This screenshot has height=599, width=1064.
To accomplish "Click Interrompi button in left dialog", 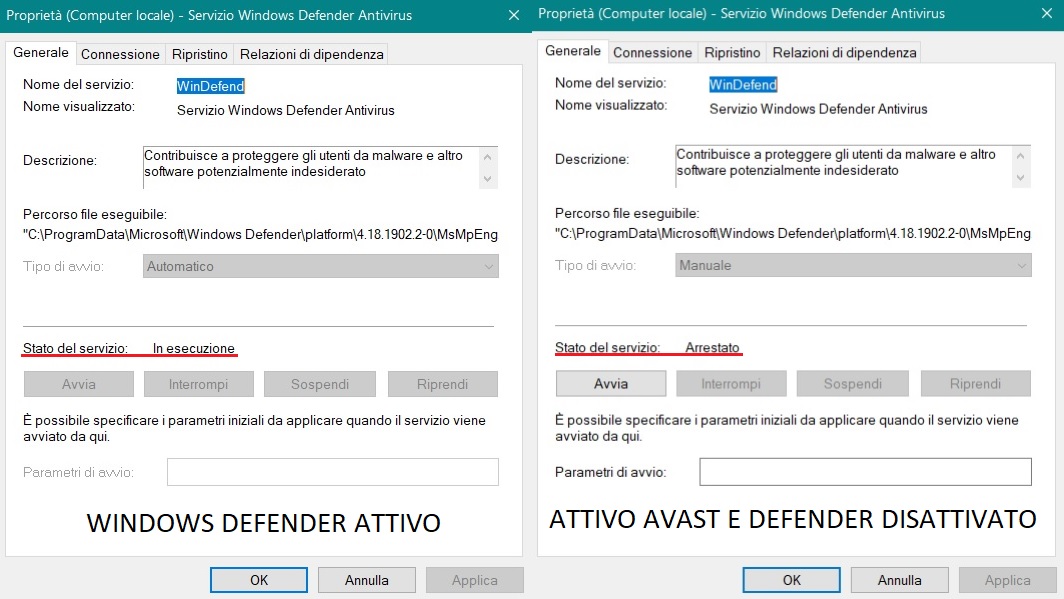I will point(198,384).
